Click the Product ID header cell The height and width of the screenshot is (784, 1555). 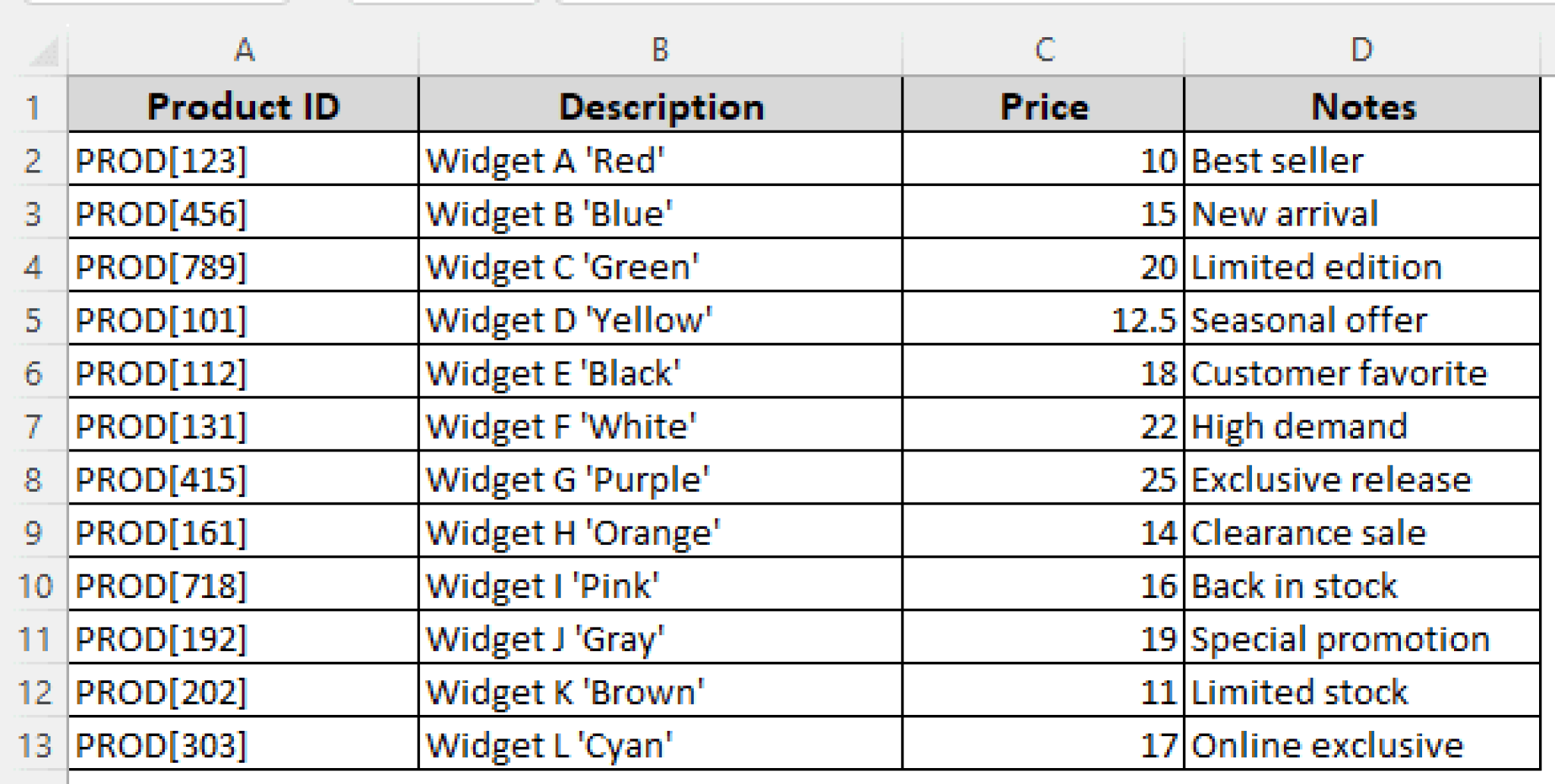[243, 106]
